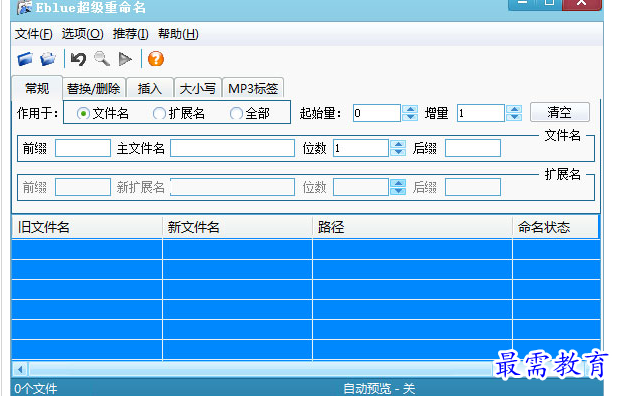Screen dimensions: 617x396
Task: Click the 文件名 后缀 input field
Action: tap(473, 148)
